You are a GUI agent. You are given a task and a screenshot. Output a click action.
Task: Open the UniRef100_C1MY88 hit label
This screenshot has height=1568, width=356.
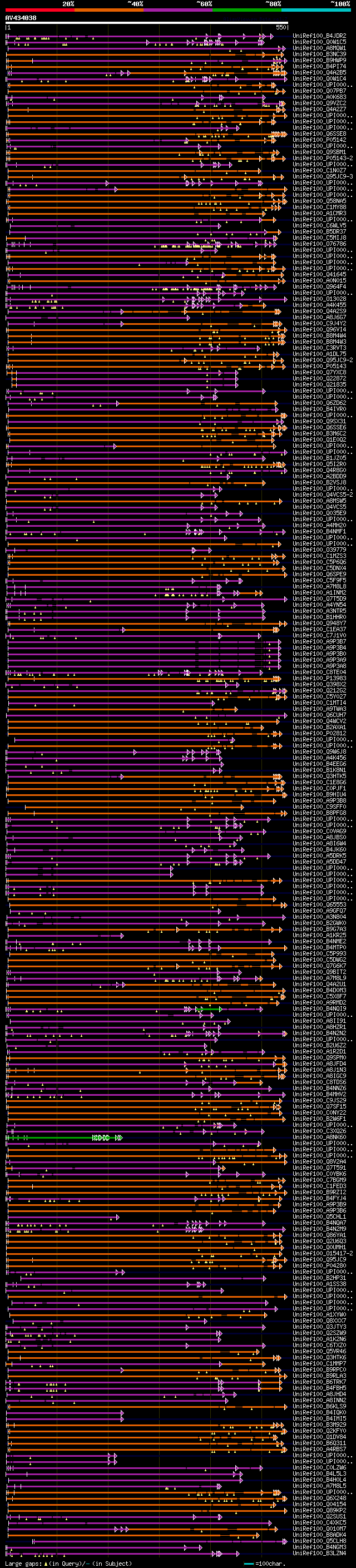(x=319, y=207)
